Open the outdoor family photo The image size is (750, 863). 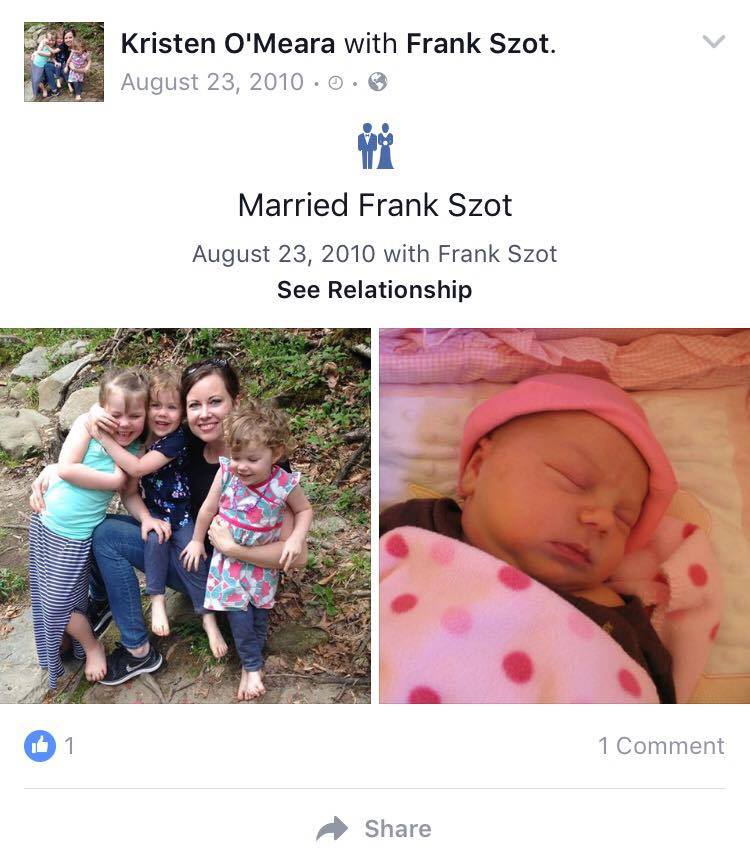pyautogui.click(x=185, y=516)
